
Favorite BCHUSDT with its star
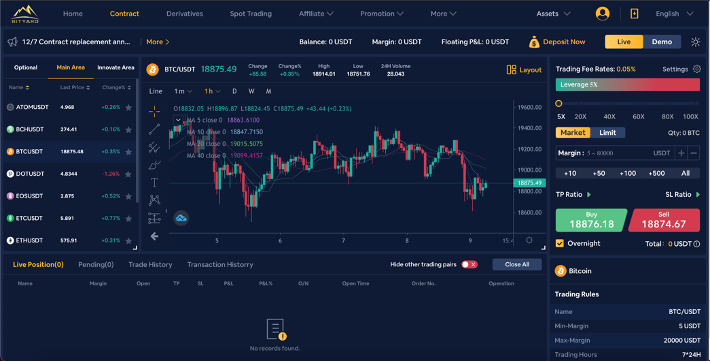[x=129, y=130]
